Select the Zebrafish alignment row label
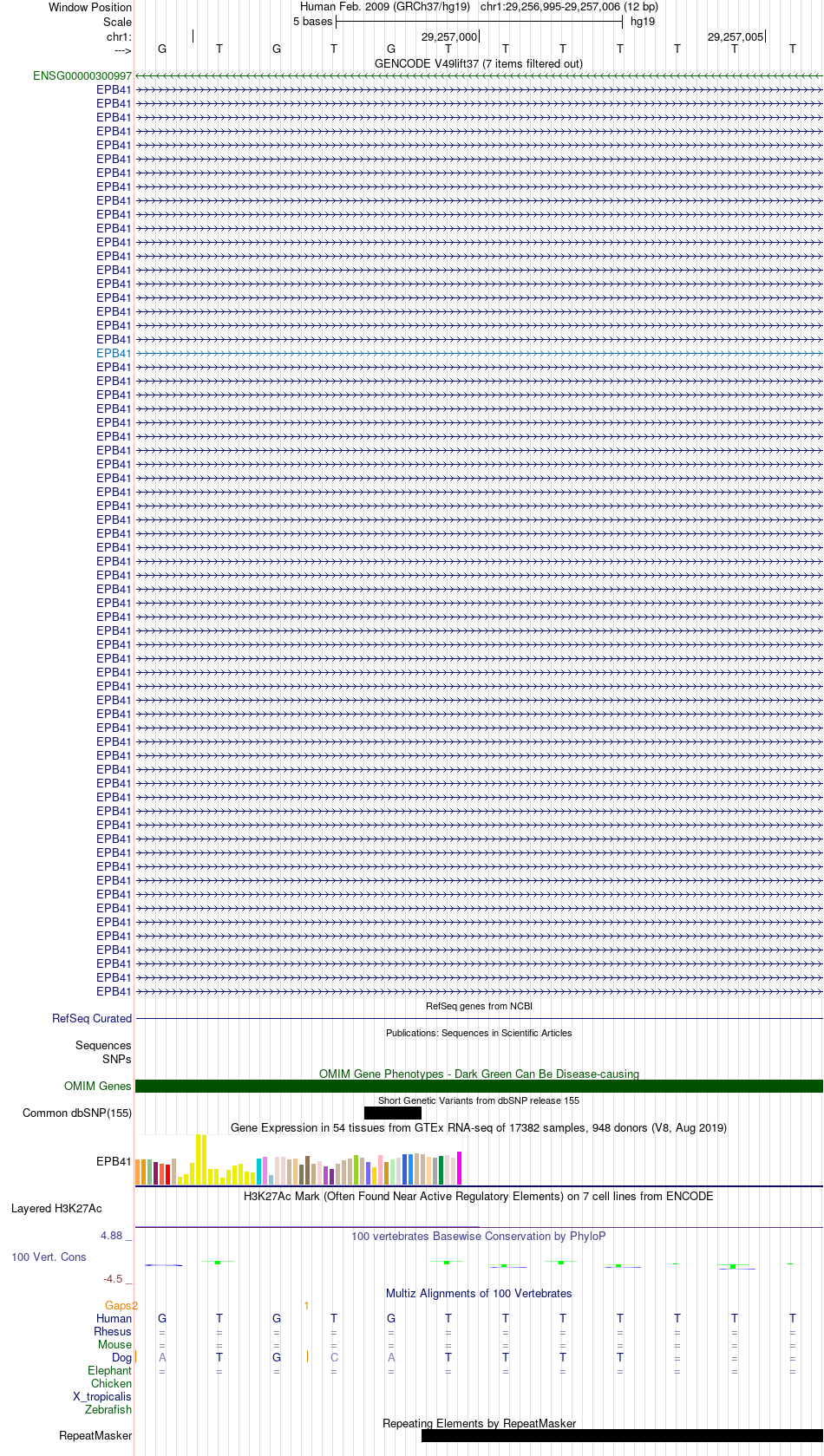Viewport: 824px width, 1456px height. click(108, 1409)
